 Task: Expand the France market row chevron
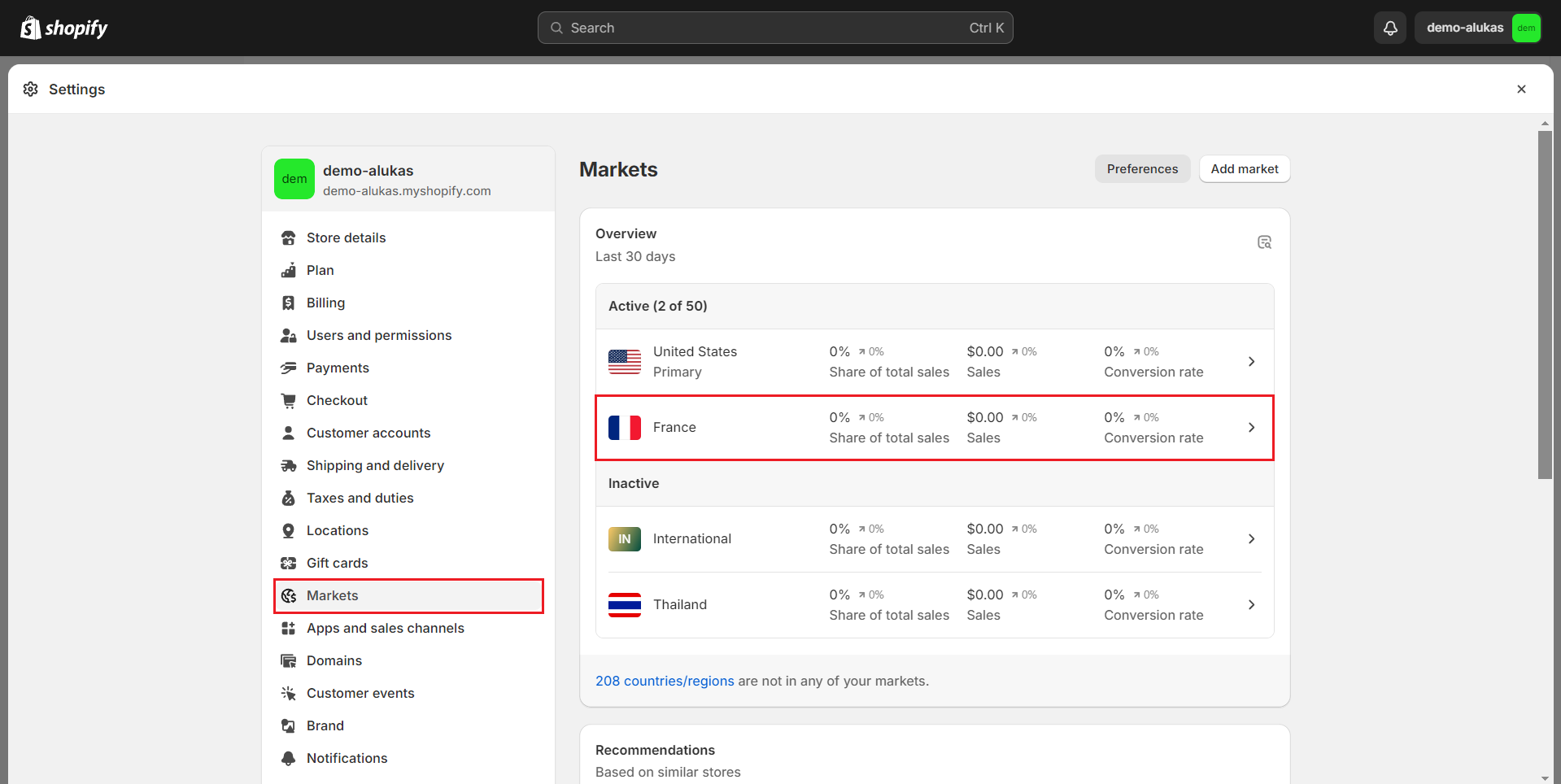1251,428
